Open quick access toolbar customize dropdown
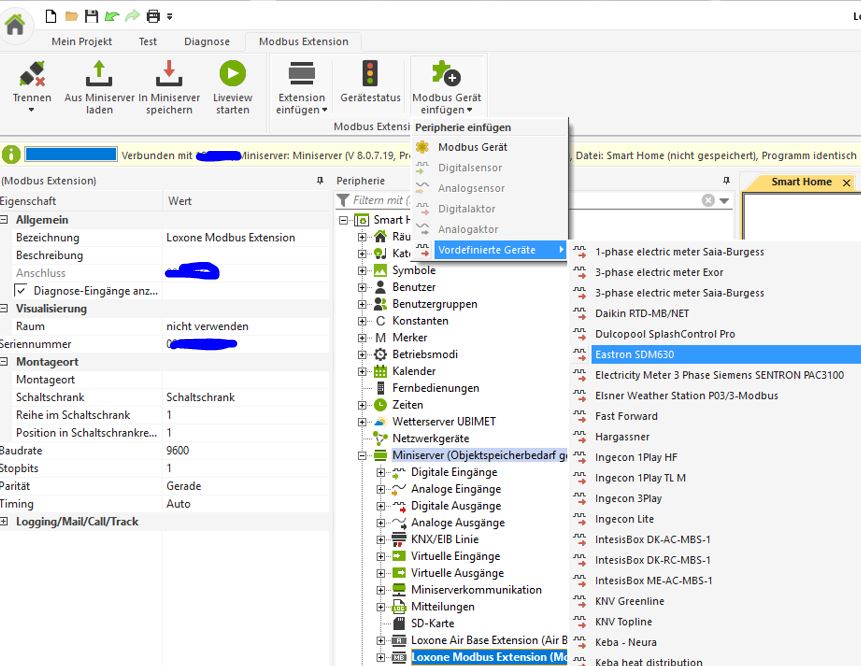The width and height of the screenshot is (861, 666). [x=170, y=16]
